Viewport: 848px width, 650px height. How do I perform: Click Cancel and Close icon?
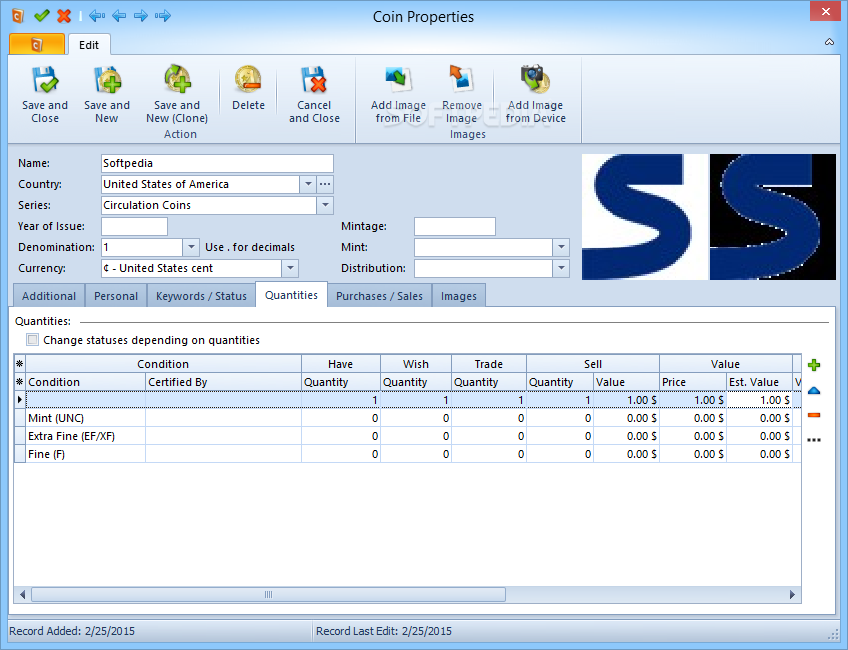(x=314, y=80)
